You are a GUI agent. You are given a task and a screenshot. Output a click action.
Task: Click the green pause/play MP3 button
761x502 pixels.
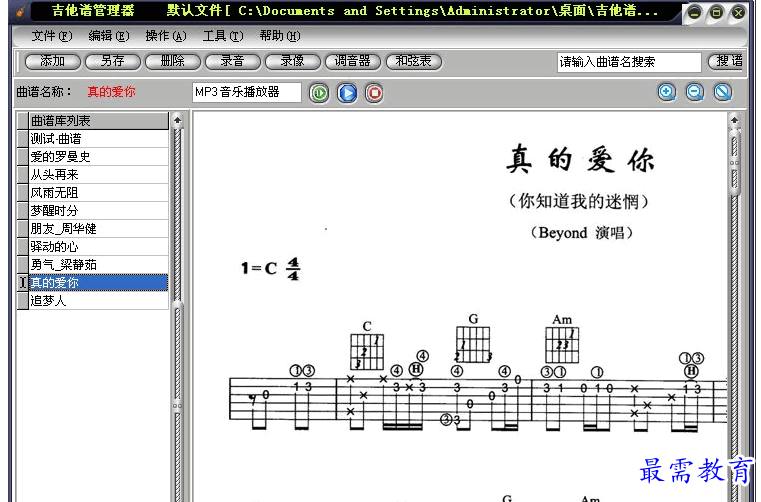[319, 93]
